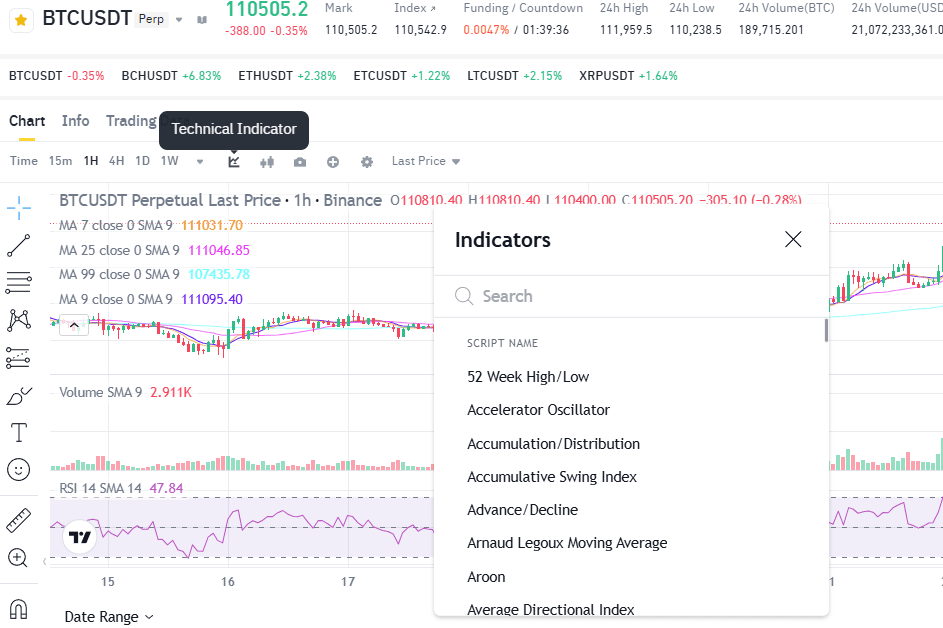Click the ETHUSDT ticker in the strip
The width and height of the screenshot is (943, 628).
pos(287,76)
